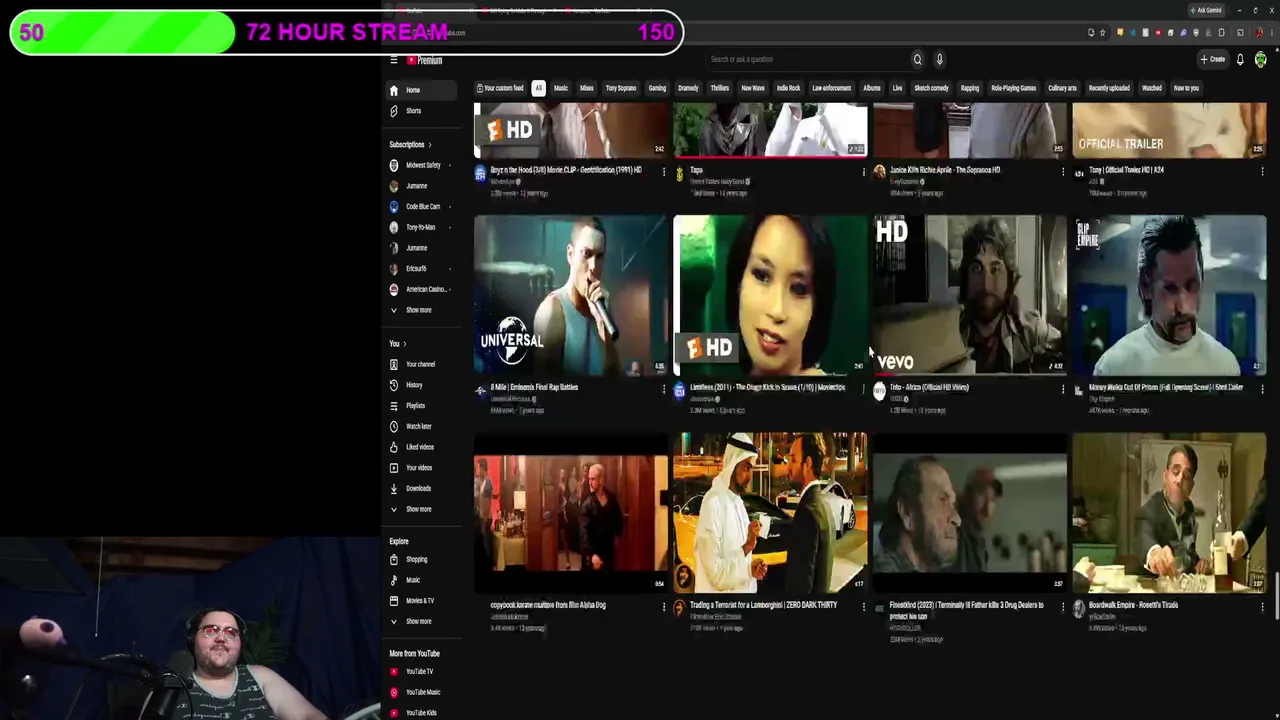Open the Midwest Safety subscription channel
The height and width of the screenshot is (720, 1280).
point(420,165)
